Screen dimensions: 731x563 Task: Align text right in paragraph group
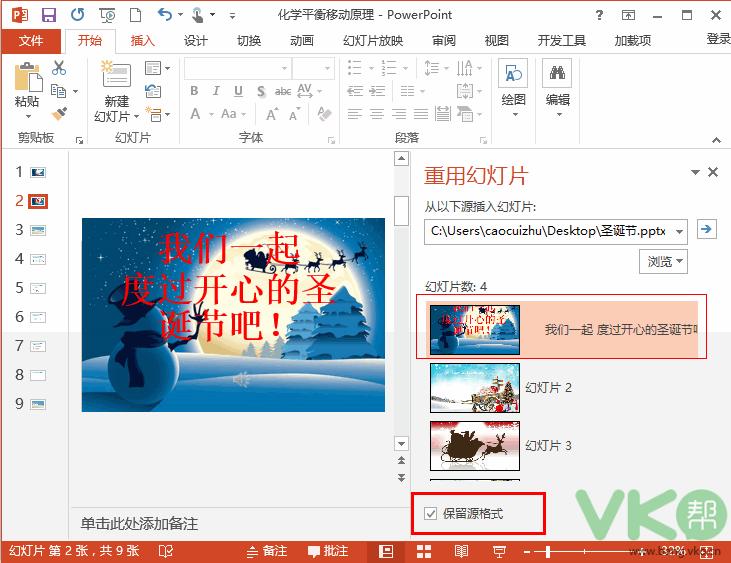coord(399,114)
